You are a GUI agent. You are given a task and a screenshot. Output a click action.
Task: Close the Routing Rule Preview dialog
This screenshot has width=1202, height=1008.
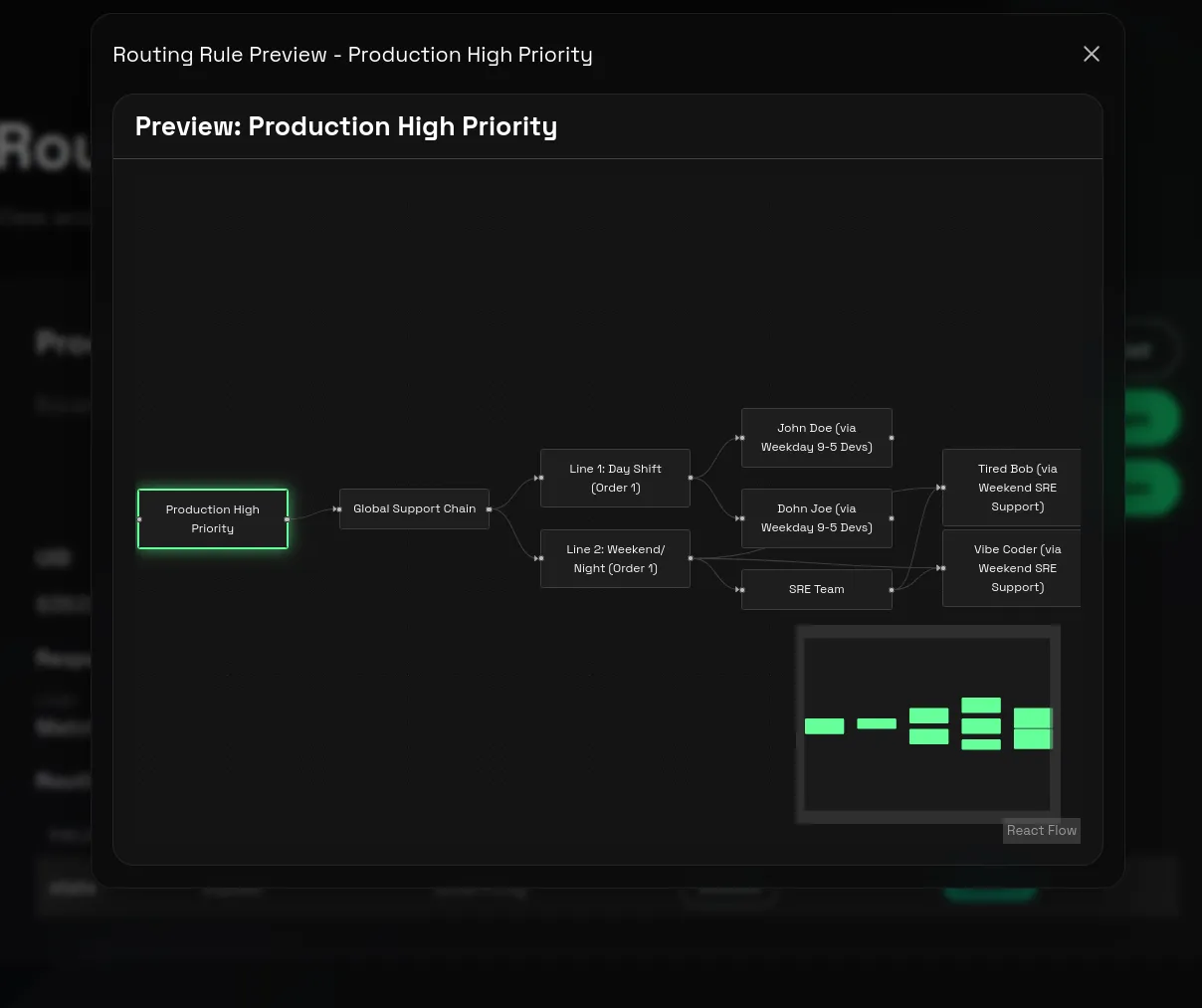(x=1092, y=54)
